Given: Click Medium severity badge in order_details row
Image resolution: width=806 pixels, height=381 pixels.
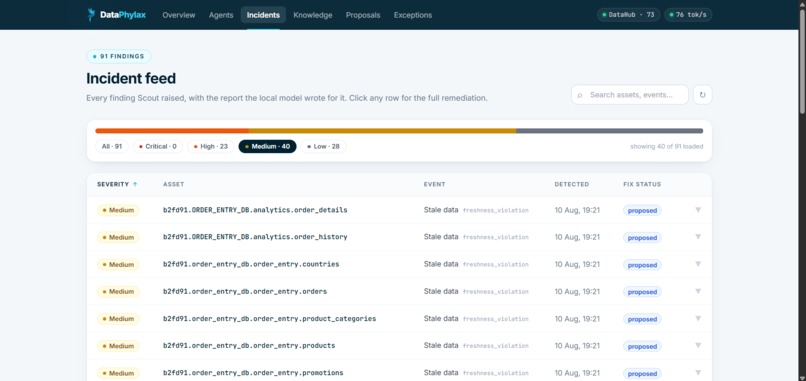Looking at the screenshot, I should click(118, 210).
